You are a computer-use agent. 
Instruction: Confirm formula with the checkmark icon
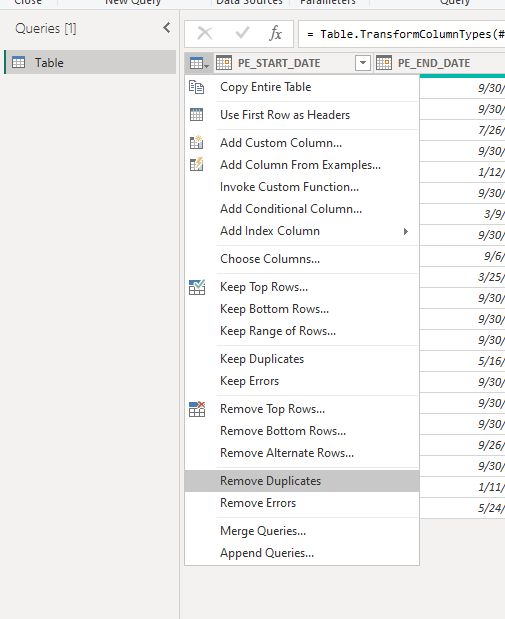click(x=242, y=33)
